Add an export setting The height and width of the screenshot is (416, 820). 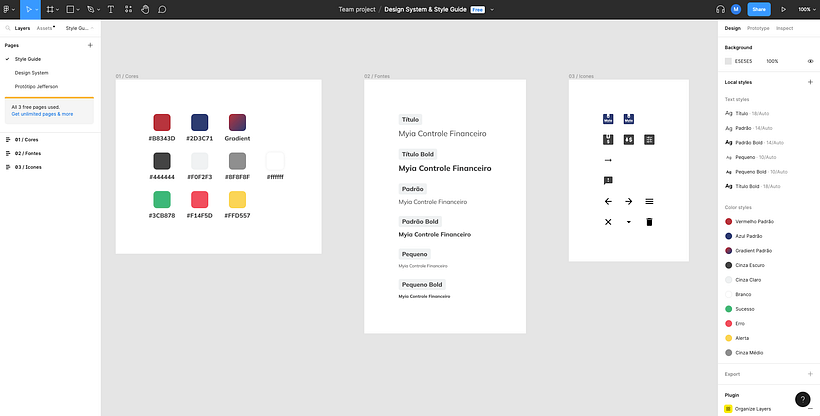point(810,374)
